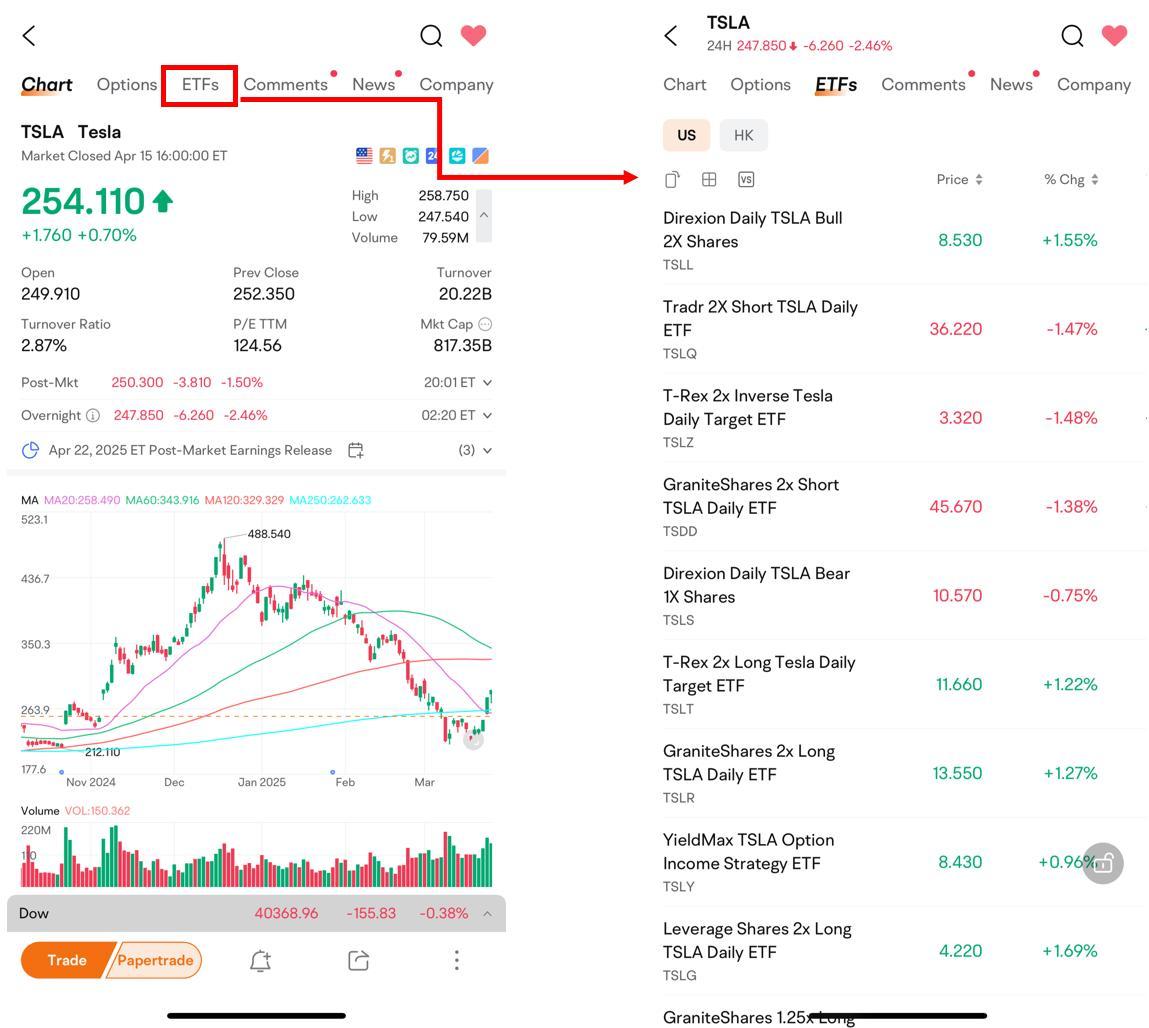
Task: Tap heart favorite icon on right ETFs screen
Action: (x=1115, y=34)
